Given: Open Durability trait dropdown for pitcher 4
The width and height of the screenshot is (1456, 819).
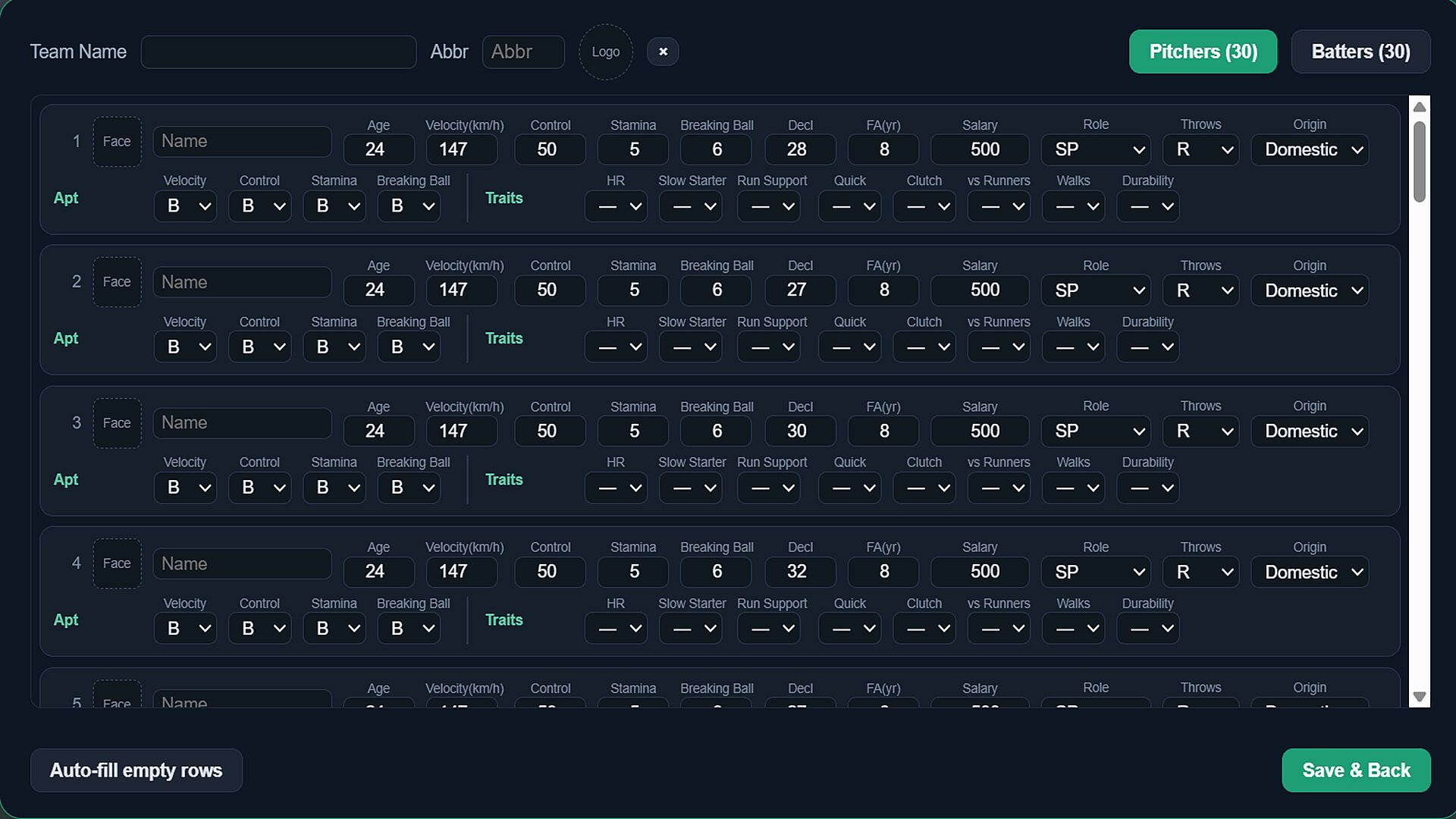Looking at the screenshot, I should coord(1147,628).
